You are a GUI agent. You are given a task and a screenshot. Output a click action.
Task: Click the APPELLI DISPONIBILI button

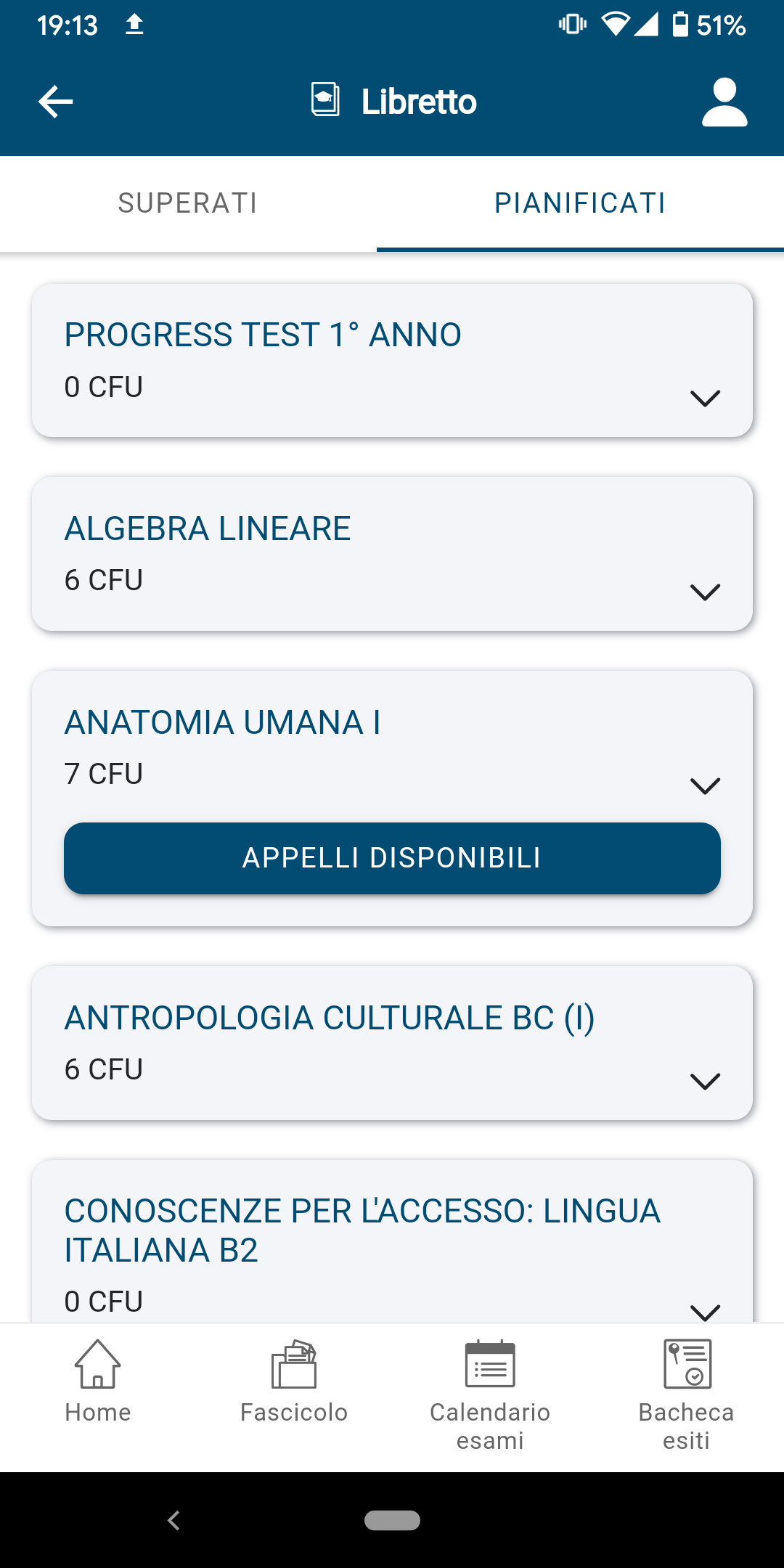392,858
